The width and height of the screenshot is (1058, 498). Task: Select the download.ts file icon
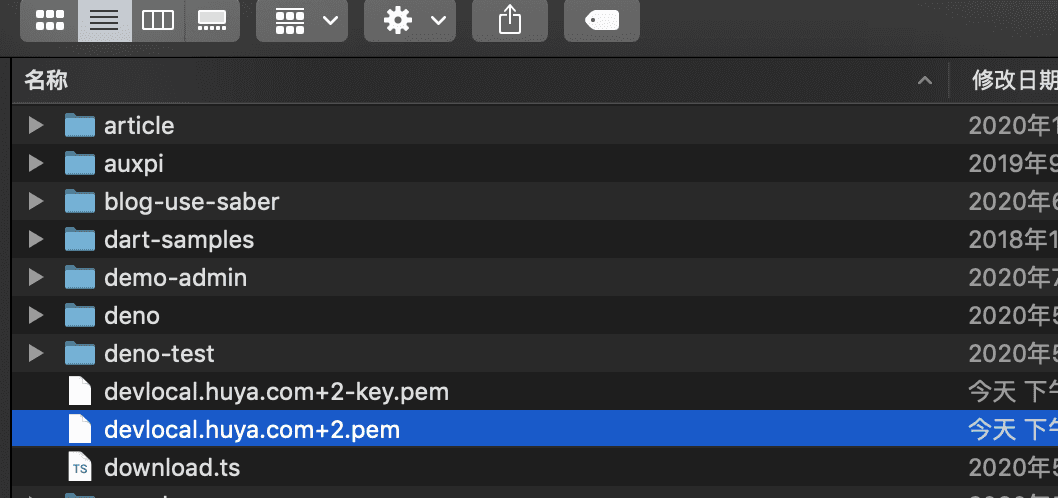click(x=80, y=468)
